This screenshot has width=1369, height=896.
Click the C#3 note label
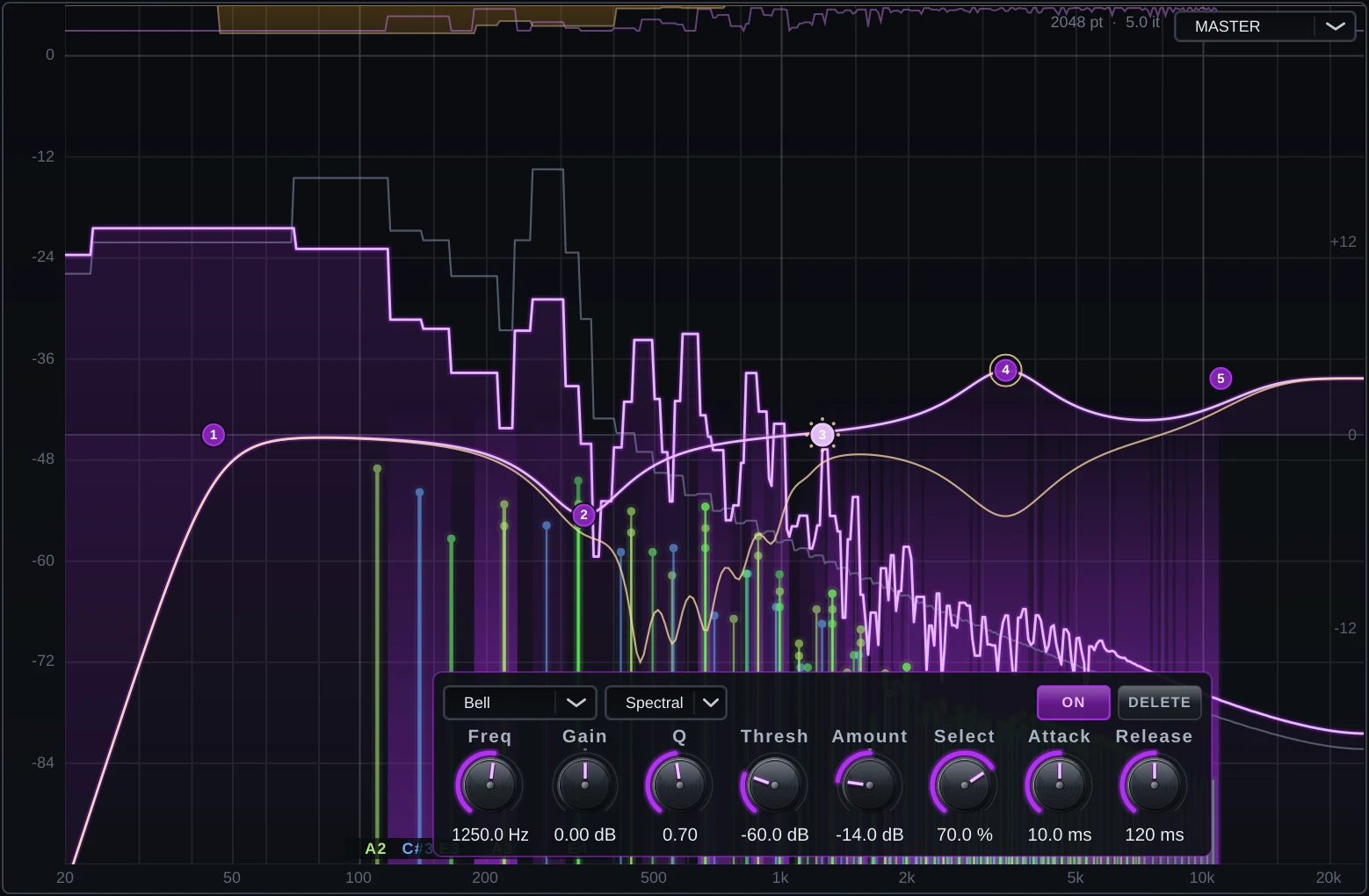point(416,849)
